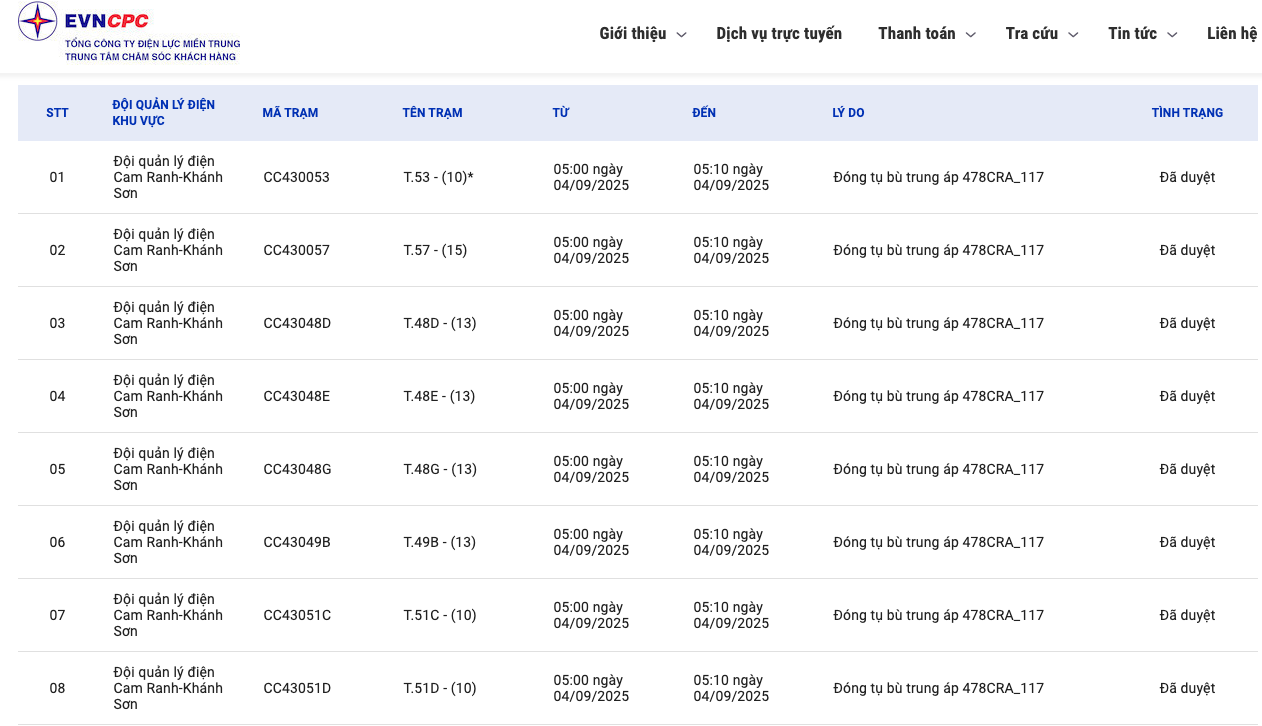Open the Tra cứu menu
This screenshot has width=1262, height=726.
click(1032, 34)
